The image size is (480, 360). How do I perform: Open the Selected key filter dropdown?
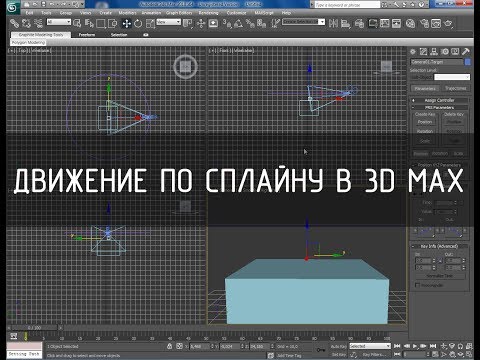[370, 346]
